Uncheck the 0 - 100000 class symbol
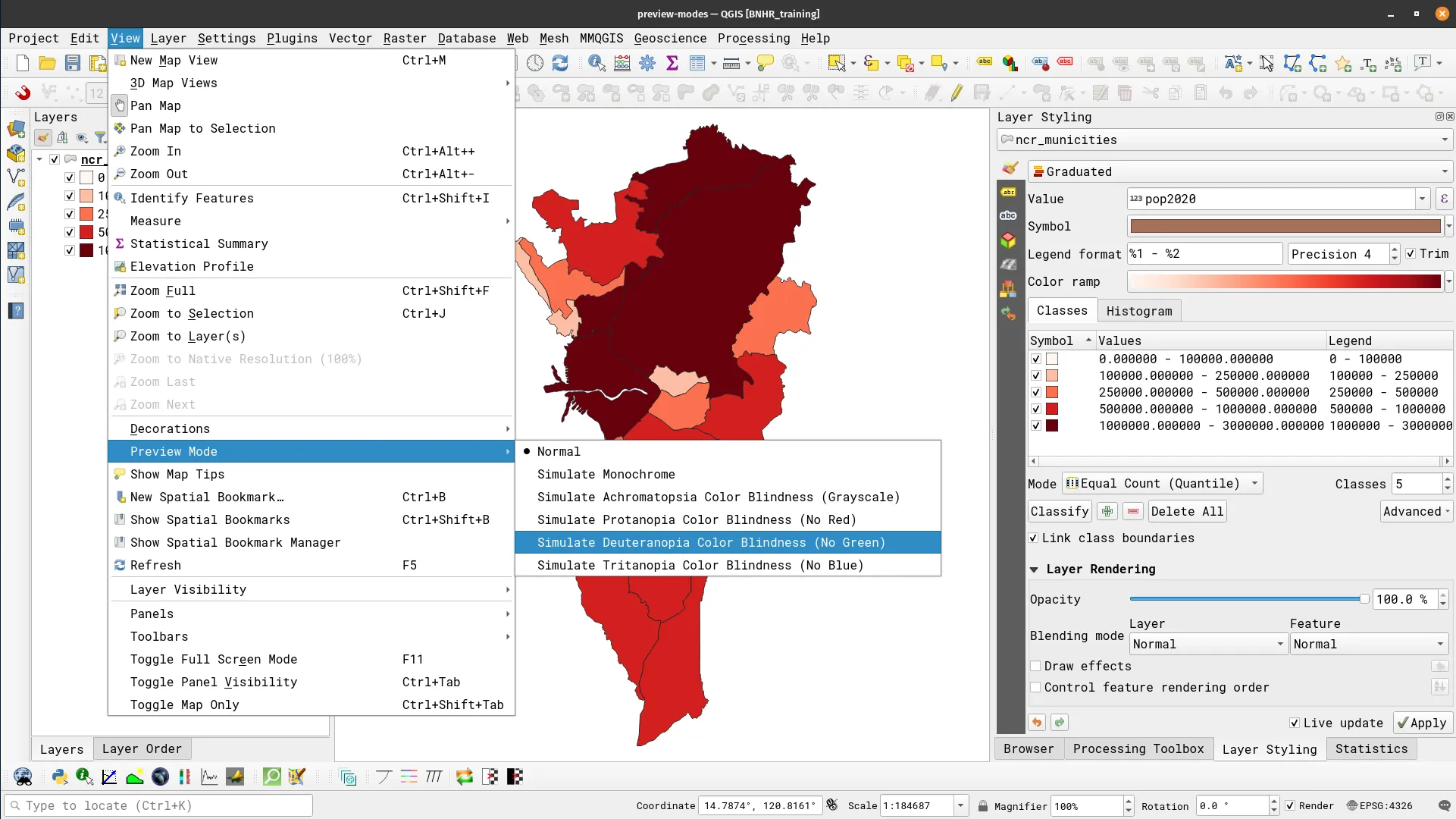 [x=1036, y=359]
